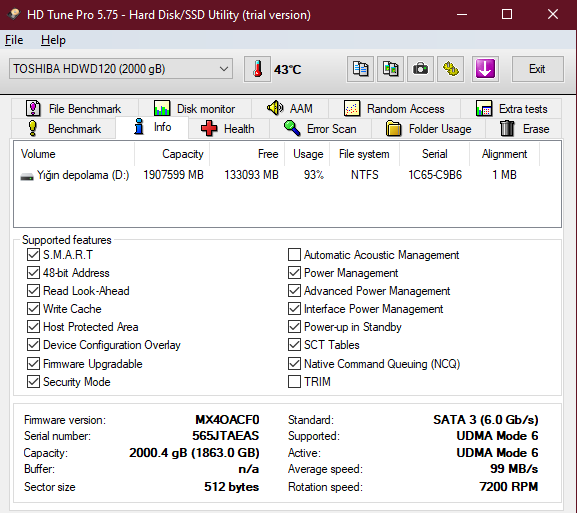Viewport: 577px width, 513px height.
Task: Click the 99 MB/s average speed value
Action: (514, 469)
